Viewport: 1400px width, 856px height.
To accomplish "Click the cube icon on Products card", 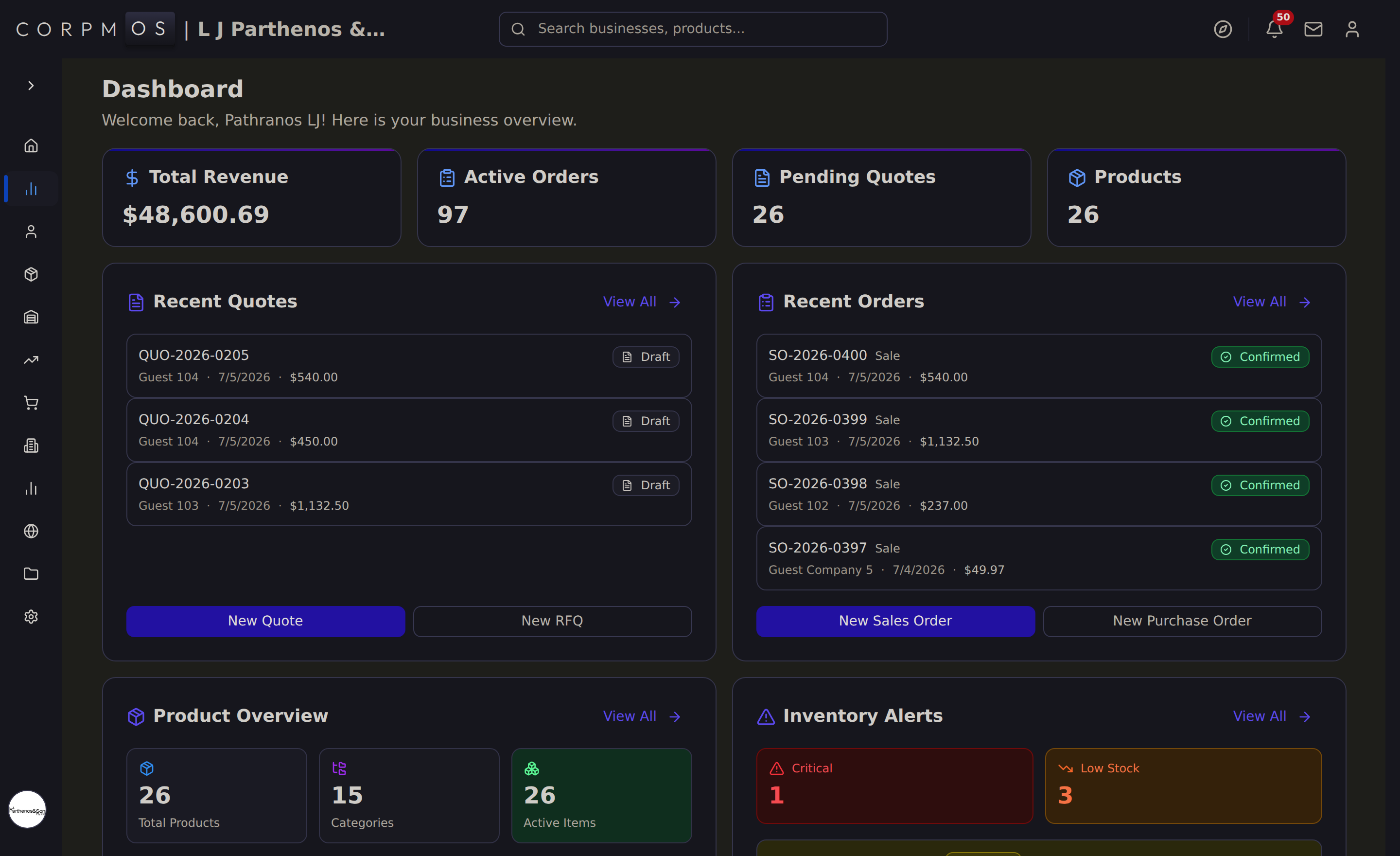I will 1077,178.
